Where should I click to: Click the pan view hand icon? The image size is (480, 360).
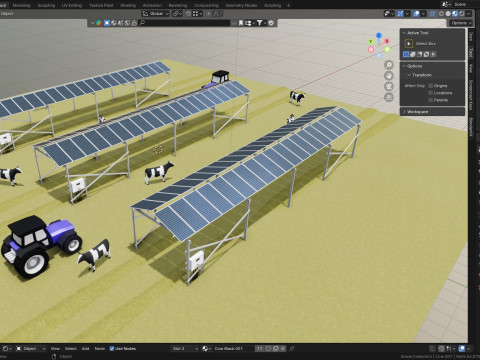389,76
